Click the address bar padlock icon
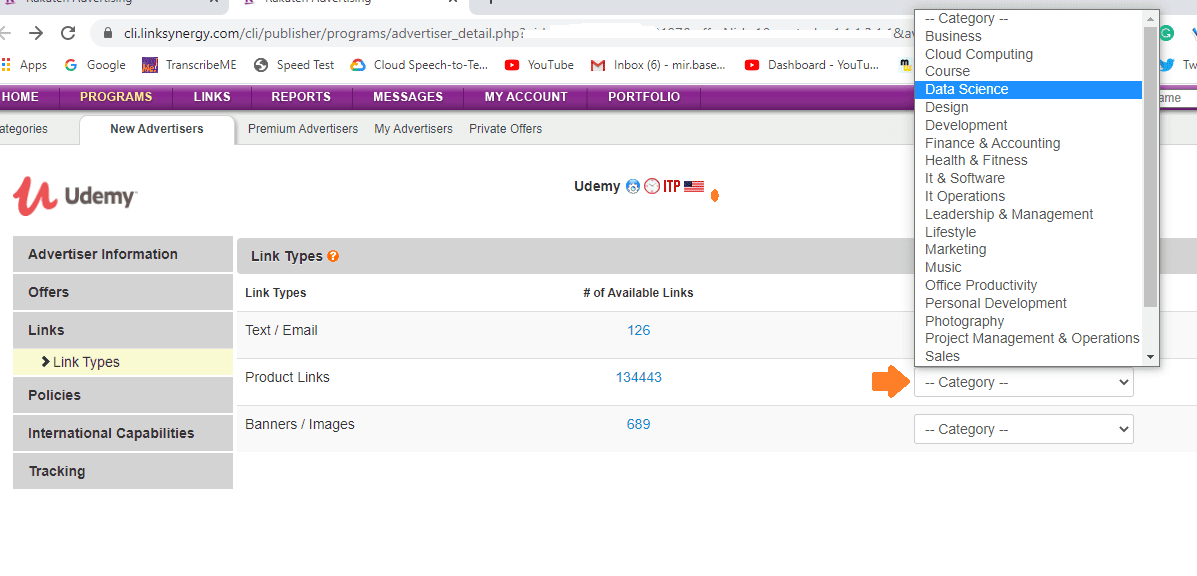1197x576 pixels. click(108, 34)
